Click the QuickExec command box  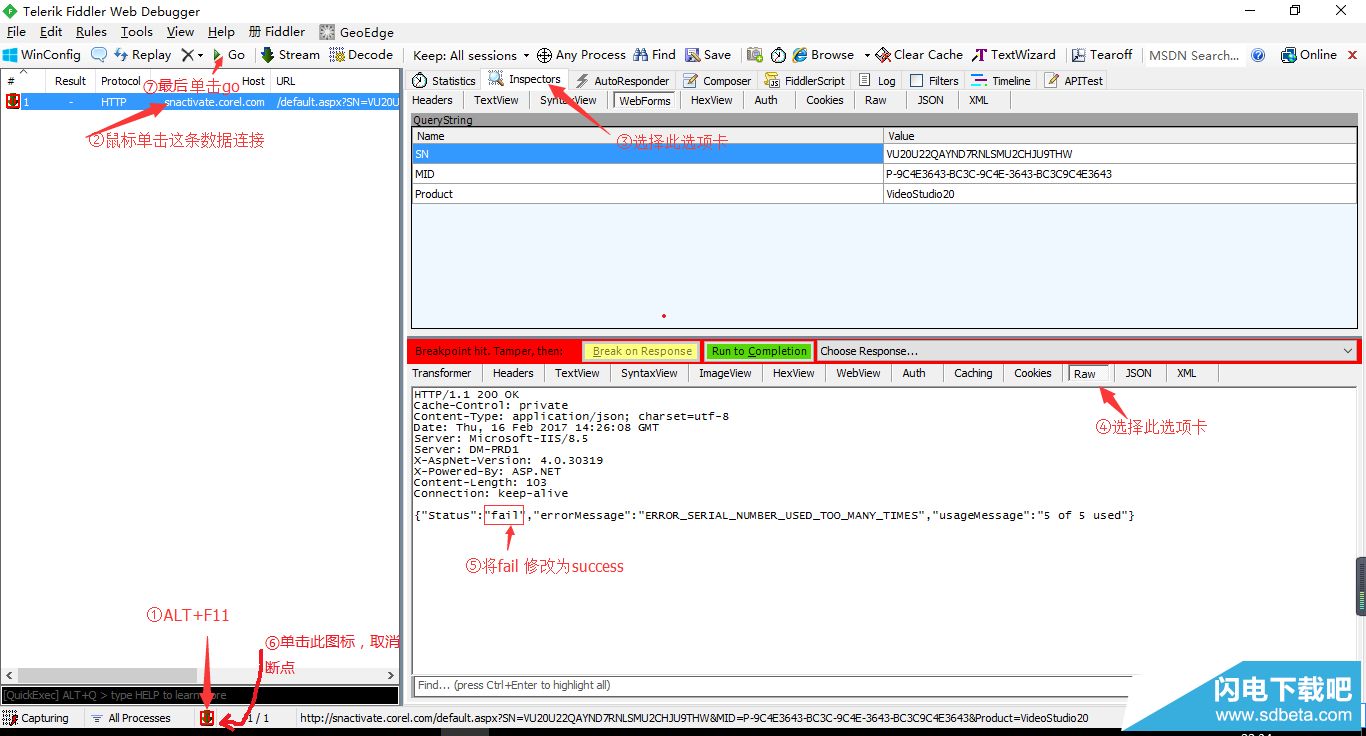tap(200, 695)
